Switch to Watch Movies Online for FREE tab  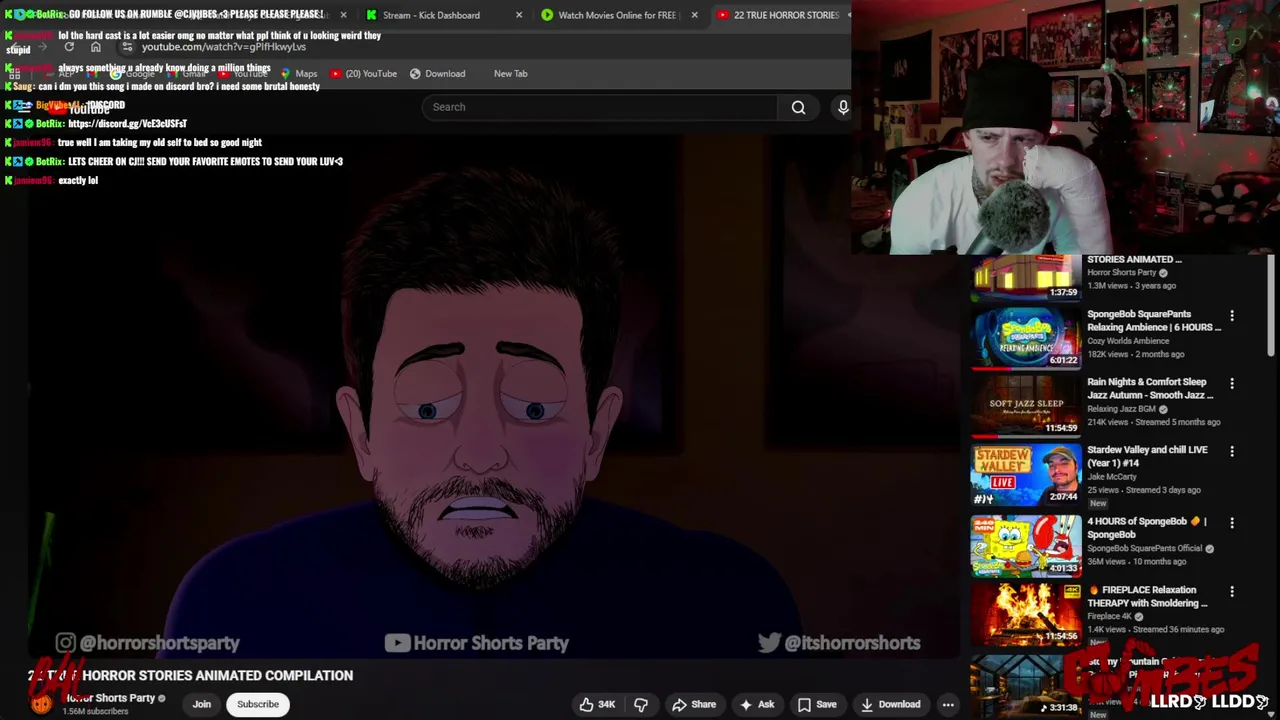click(x=617, y=15)
